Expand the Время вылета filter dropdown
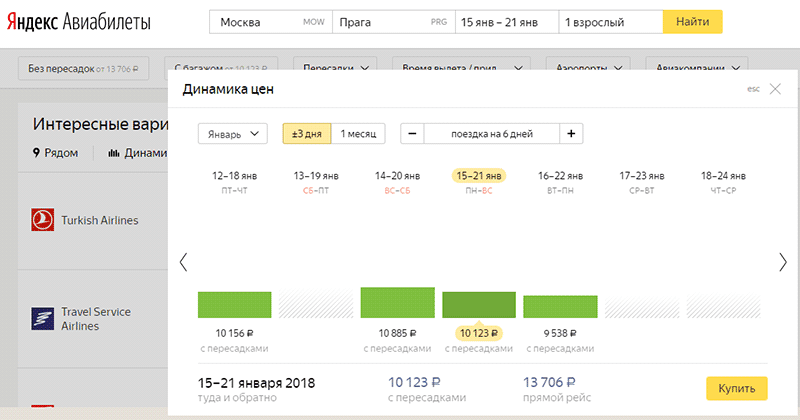Screen dimensions: 800x420 (x=461, y=63)
